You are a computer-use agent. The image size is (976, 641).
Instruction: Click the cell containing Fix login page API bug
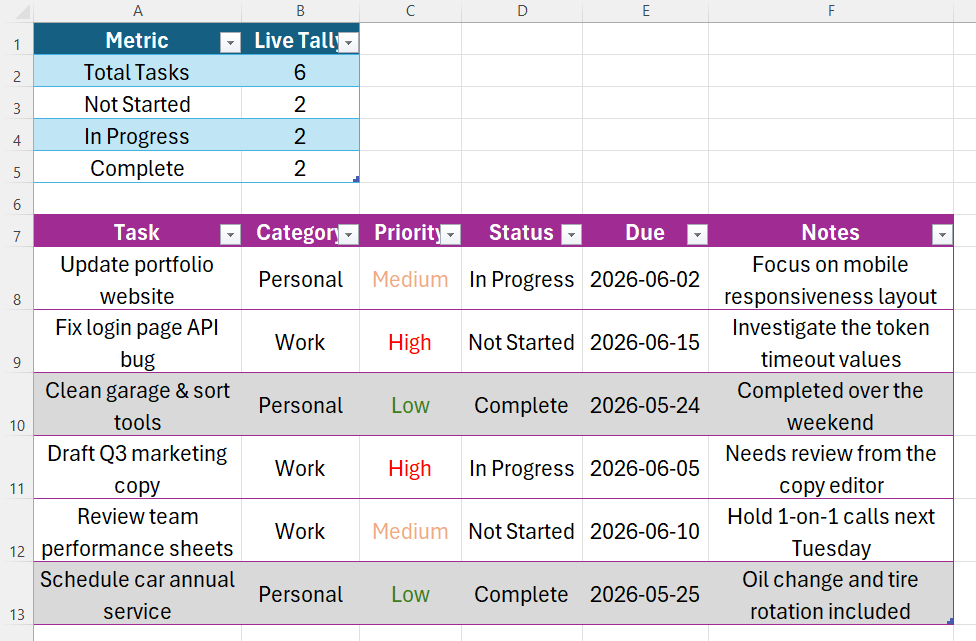138,342
